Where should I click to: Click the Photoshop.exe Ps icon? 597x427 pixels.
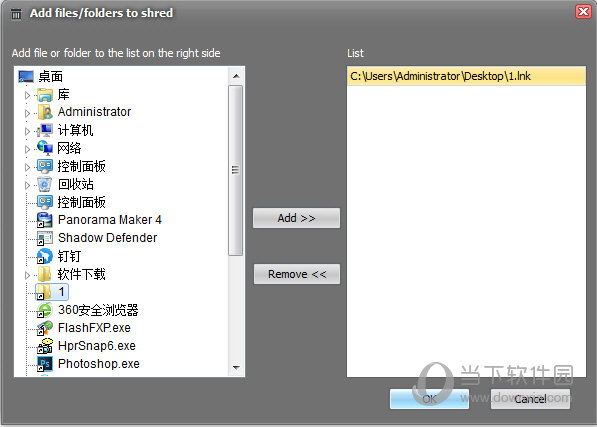45,364
